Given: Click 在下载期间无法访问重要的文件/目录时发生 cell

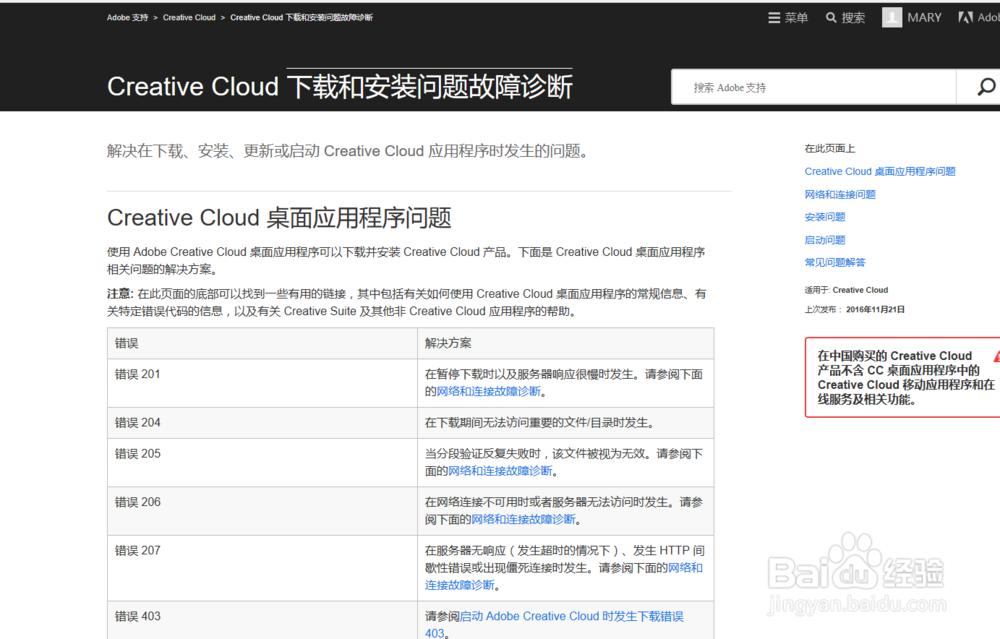Looking at the screenshot, I should [x=566, y=423].
